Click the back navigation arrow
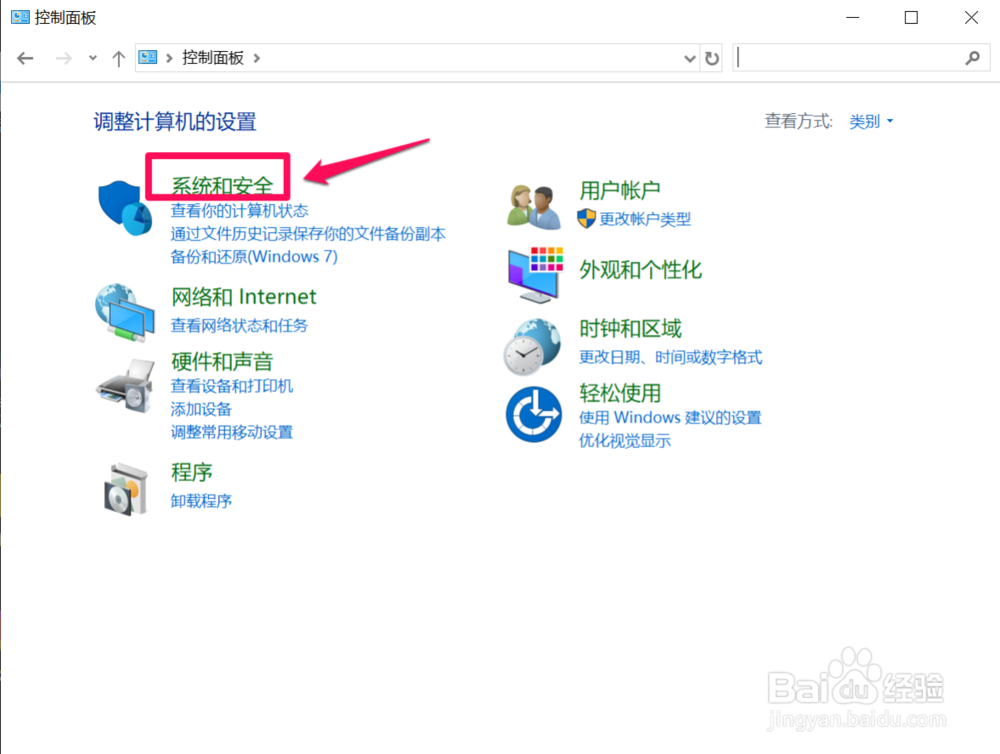 24,58
